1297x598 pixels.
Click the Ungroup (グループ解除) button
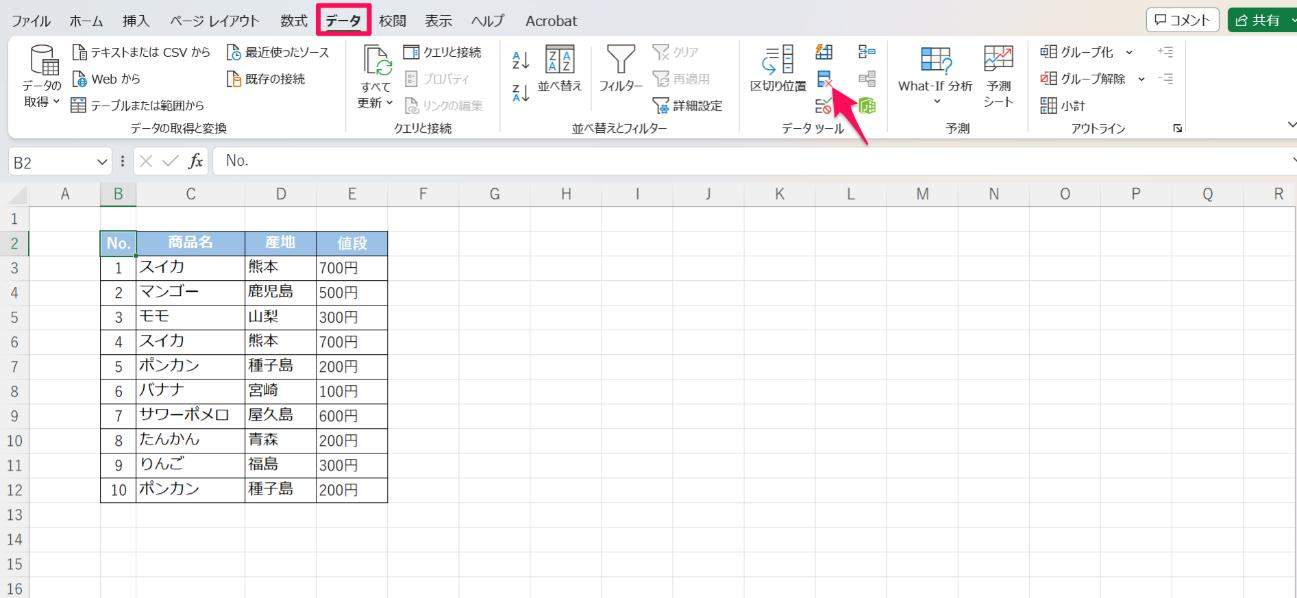click(x=1083, y=78)
